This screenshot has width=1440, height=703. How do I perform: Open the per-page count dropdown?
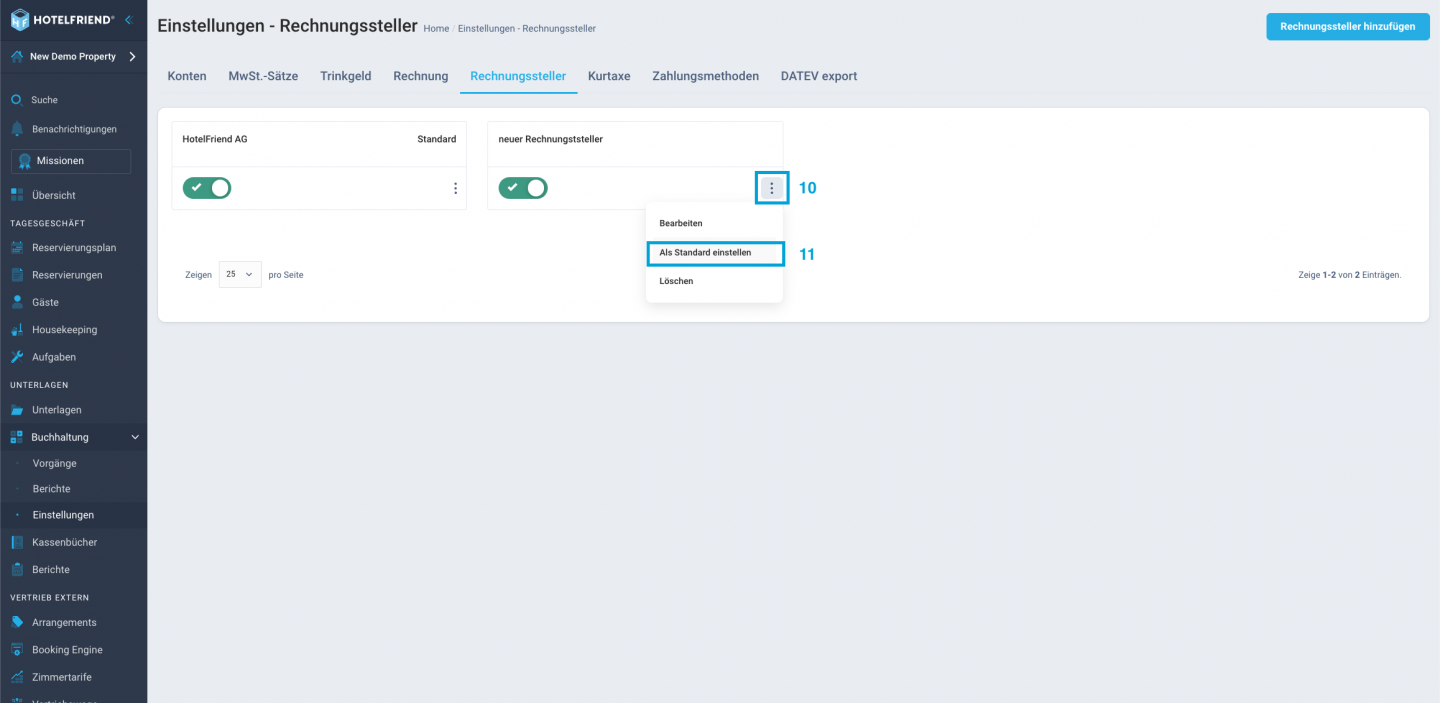(x=240, y=274)
